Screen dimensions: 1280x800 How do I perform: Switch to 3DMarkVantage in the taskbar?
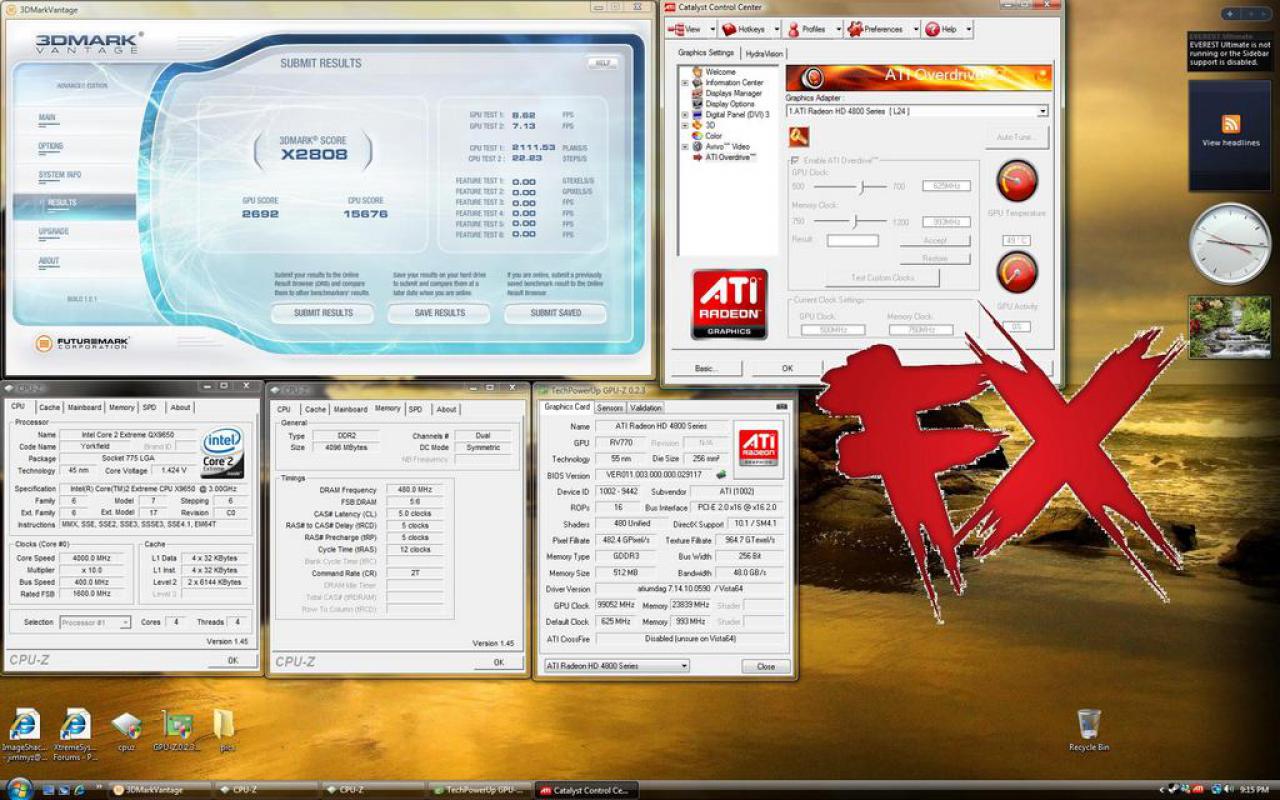160,790
